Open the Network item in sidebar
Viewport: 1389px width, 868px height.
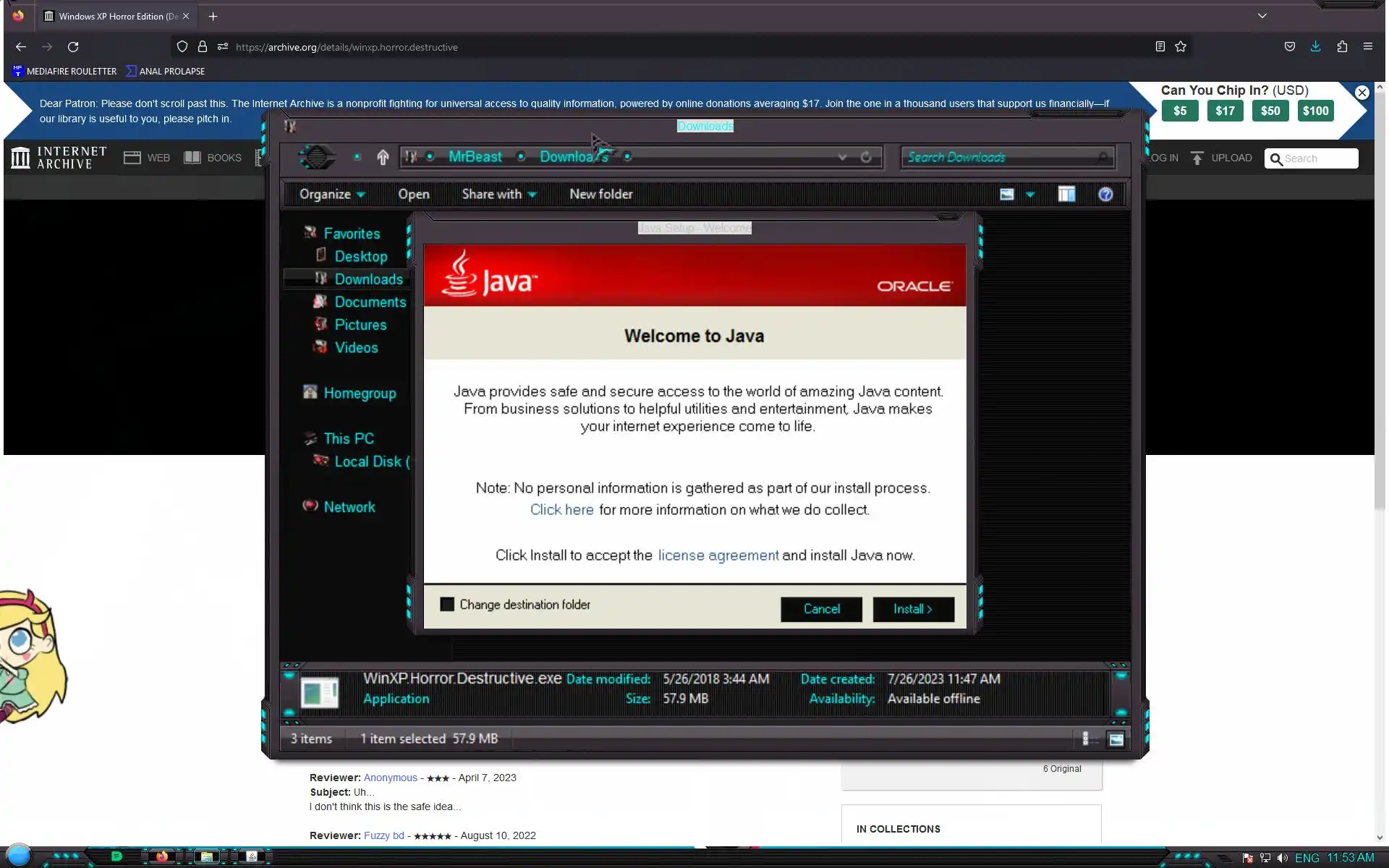[x=349, y=507]
